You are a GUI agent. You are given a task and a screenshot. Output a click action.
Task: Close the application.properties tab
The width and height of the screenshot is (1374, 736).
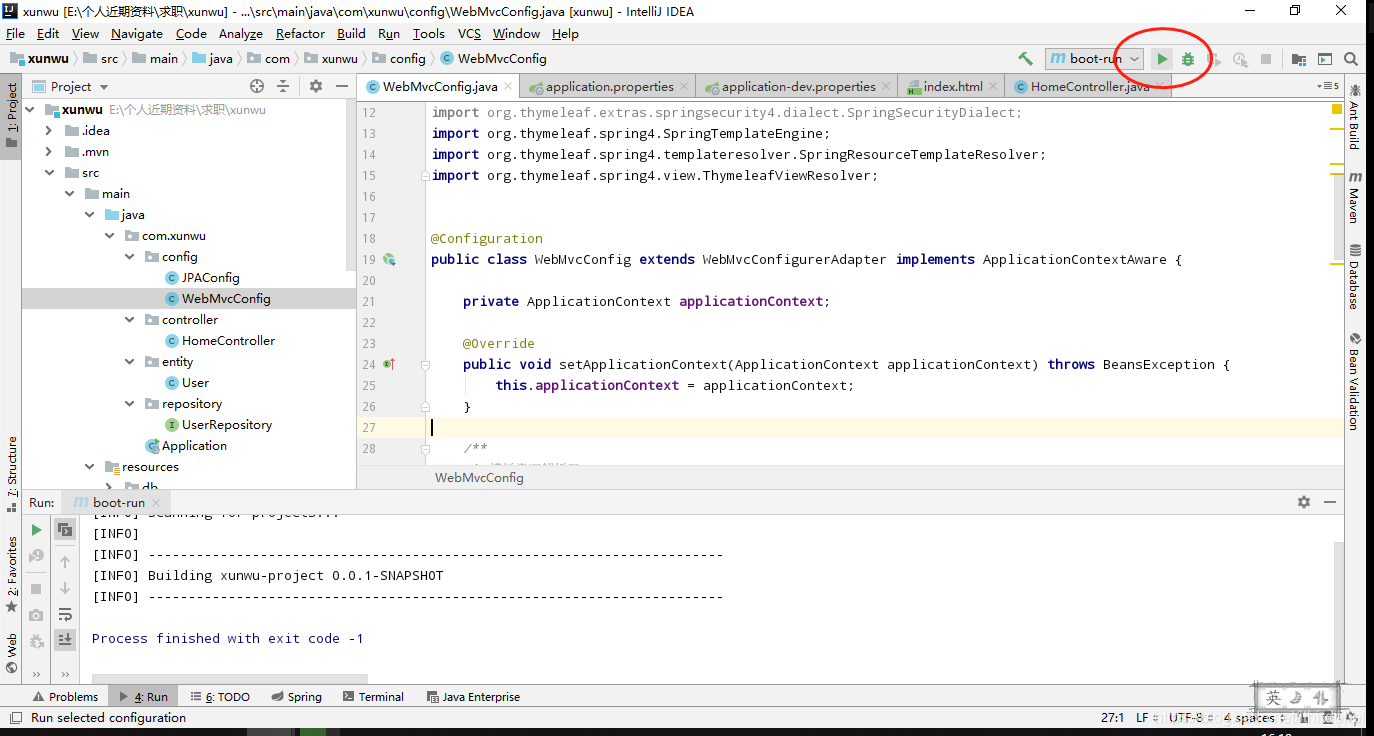pos(684,87)
